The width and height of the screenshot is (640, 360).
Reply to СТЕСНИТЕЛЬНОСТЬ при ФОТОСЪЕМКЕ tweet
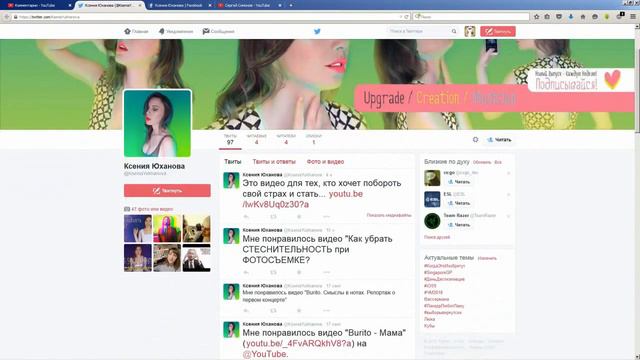(246, 272)
